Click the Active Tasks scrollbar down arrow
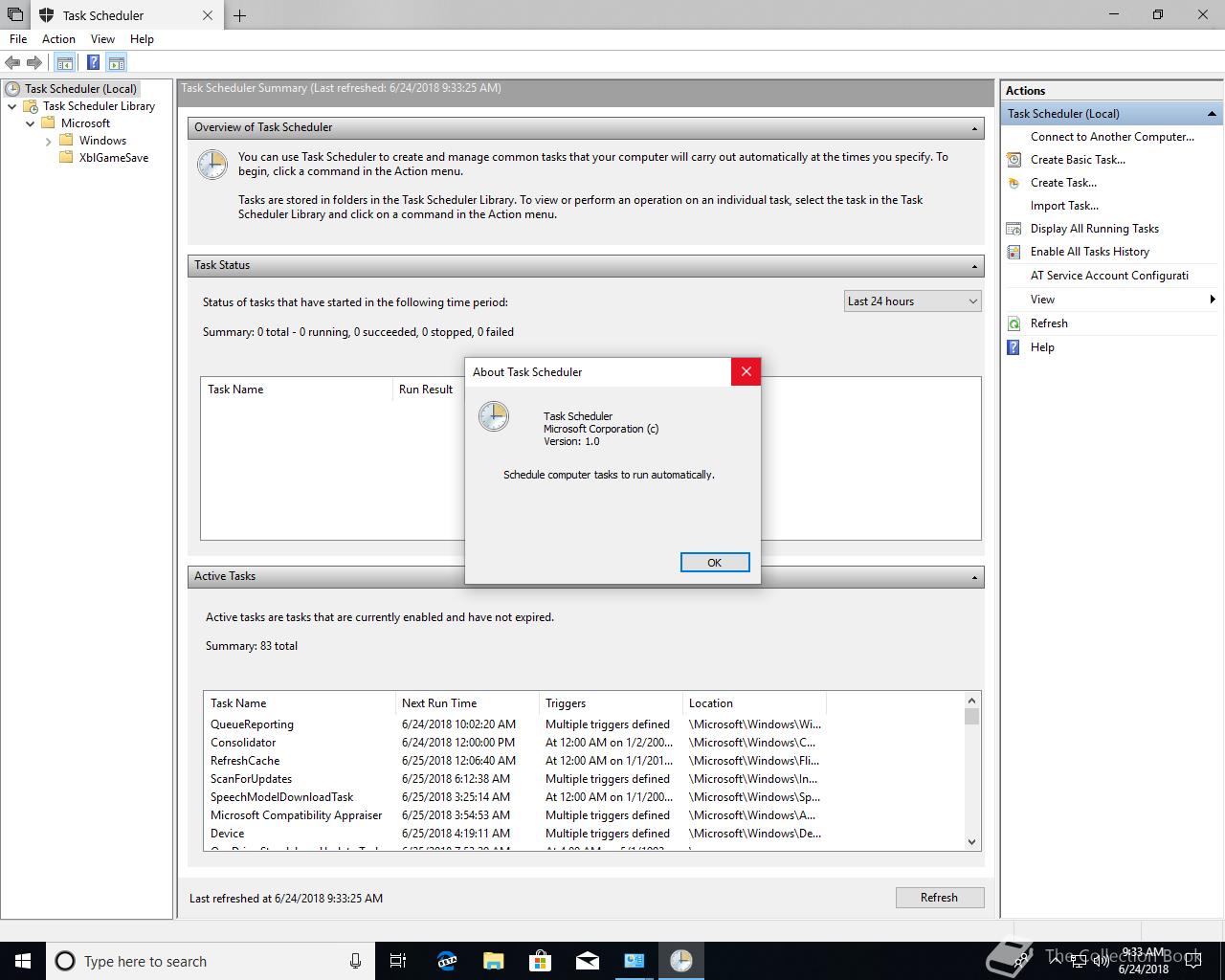This screenshot has width=1225, height=980. click(971, 842)
